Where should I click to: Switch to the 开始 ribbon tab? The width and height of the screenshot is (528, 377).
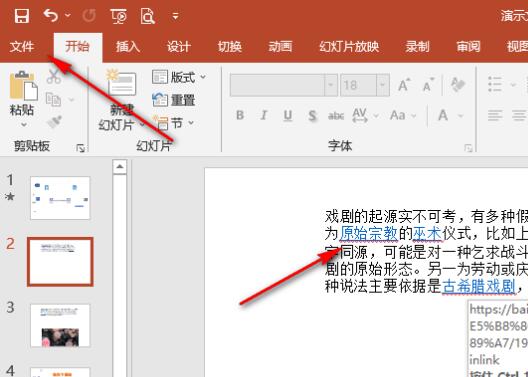[x=77, y=47]
